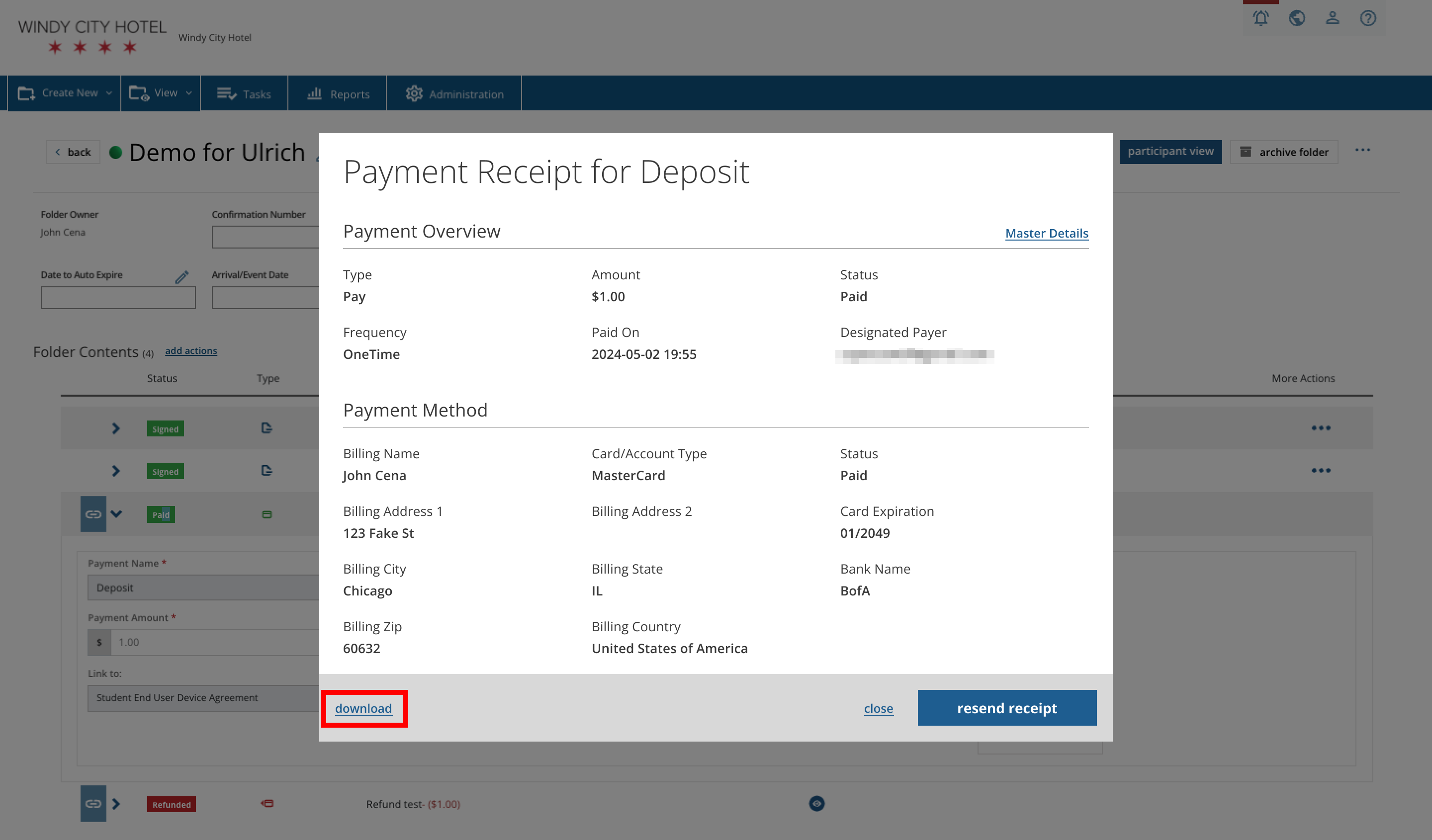Click the link icon on Paid row
Image resolution: width=1432 pixels, height=840 pixels.
(x=93, y=514)
